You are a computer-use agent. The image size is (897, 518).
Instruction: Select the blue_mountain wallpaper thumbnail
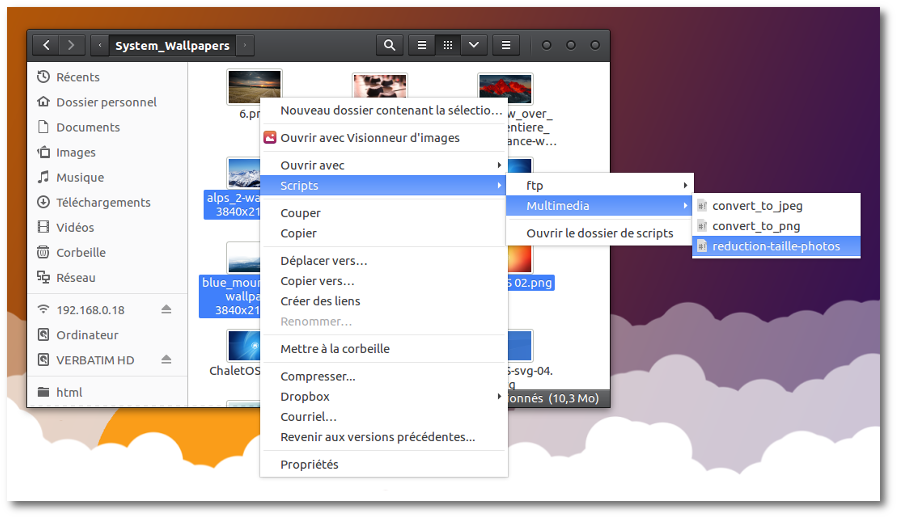click(243, 257)
